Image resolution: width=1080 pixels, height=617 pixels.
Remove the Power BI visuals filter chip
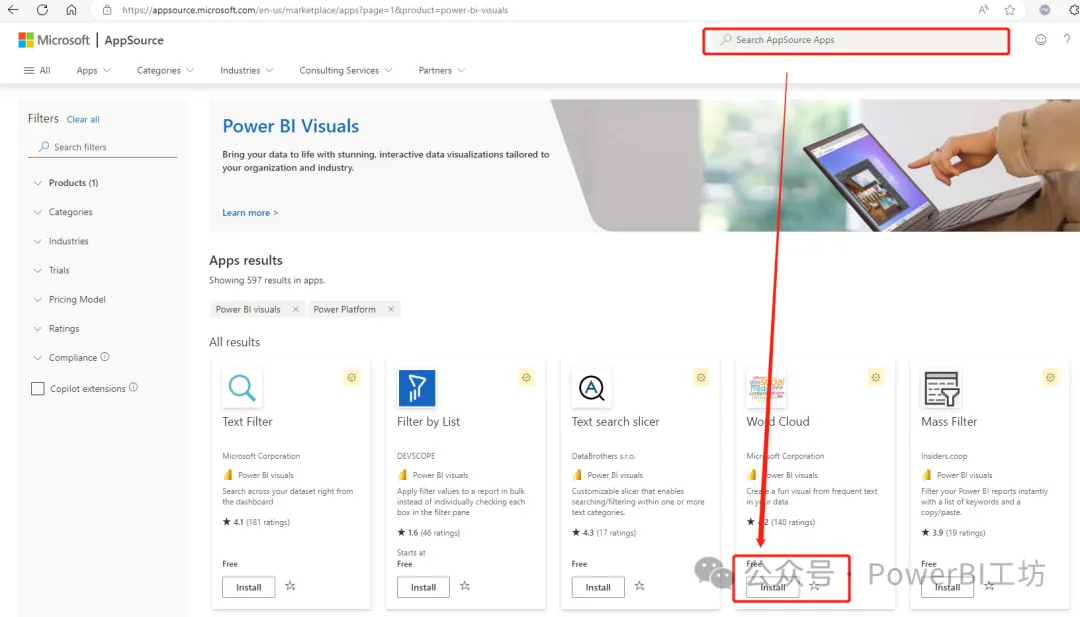coord(295,309)
